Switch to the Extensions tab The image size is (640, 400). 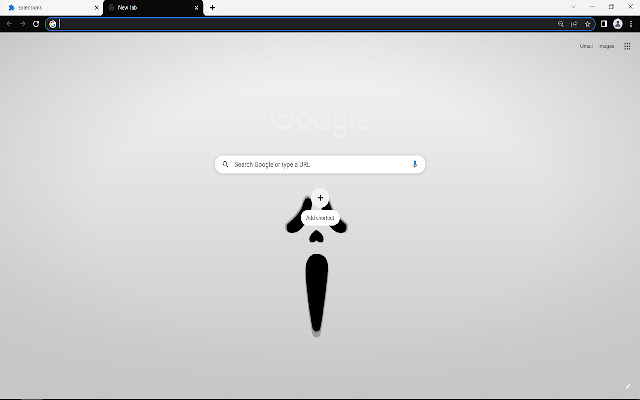click(51, 8)
